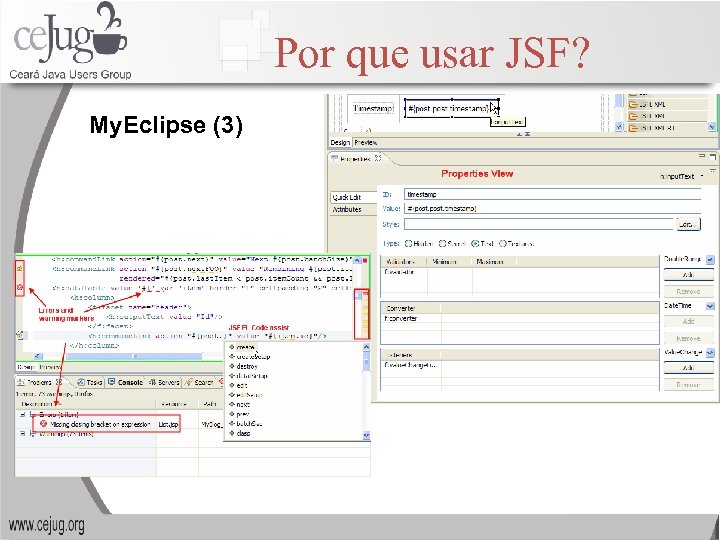Open the Servers tab
The width and height of the screenshot is (720, 540).
[164, 382]
